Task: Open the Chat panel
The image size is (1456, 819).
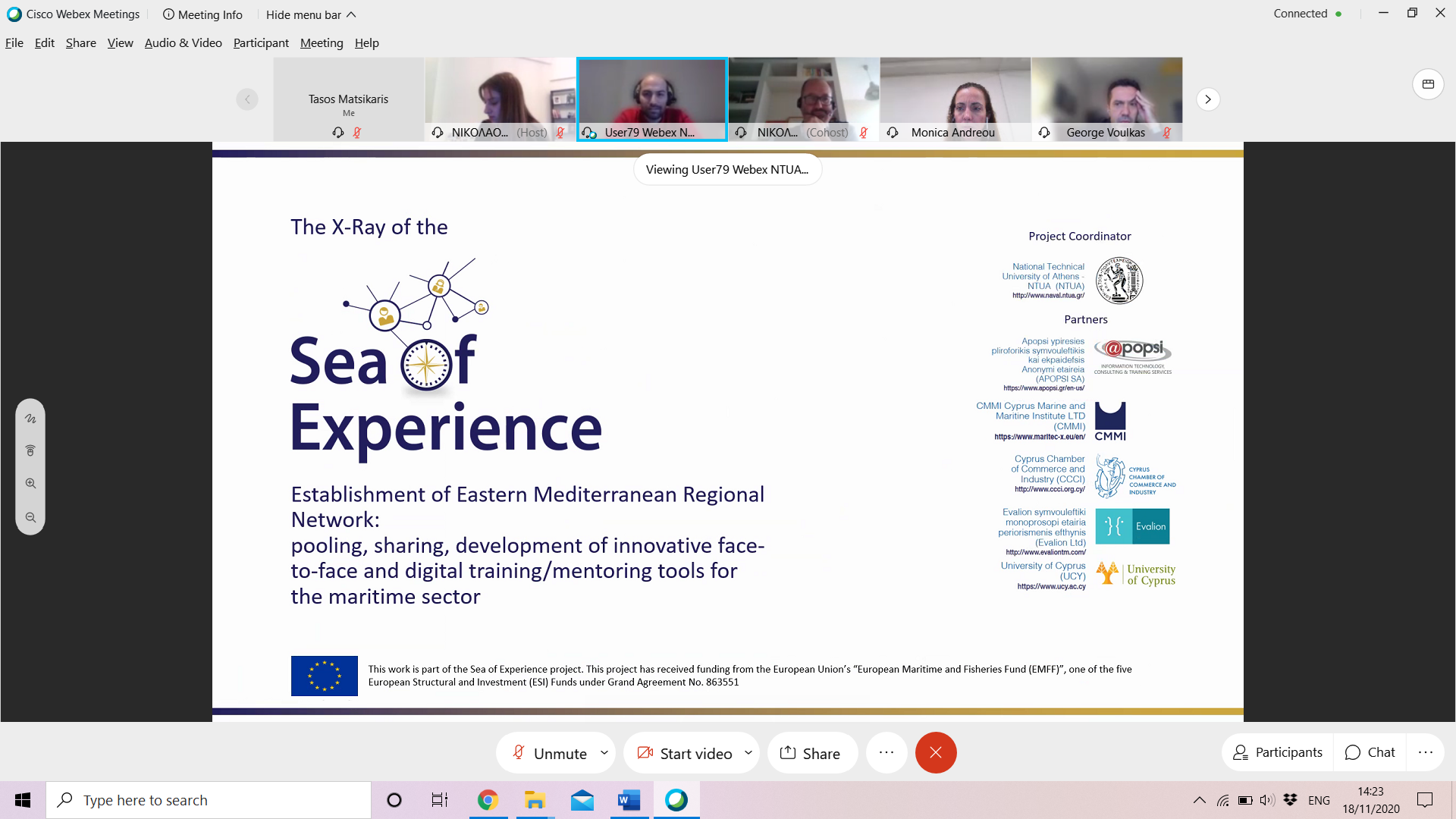Action: coord(1370,752)
